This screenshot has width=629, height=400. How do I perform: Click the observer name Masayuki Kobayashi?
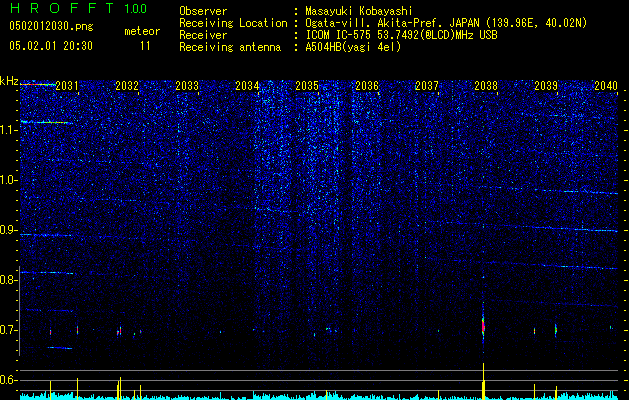tap(359, 11)
